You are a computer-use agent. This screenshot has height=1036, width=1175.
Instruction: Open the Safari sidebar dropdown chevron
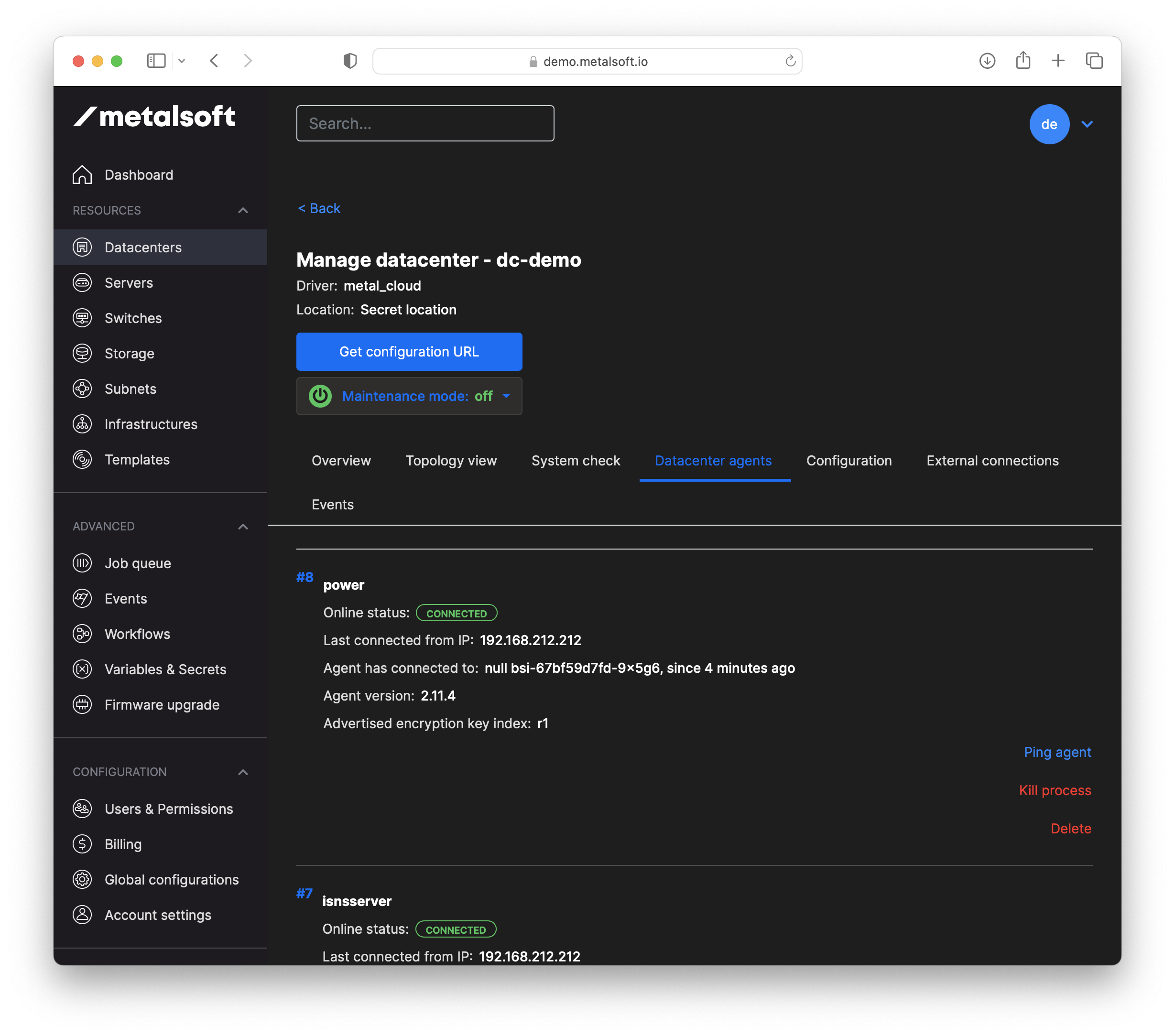point(182,61)
